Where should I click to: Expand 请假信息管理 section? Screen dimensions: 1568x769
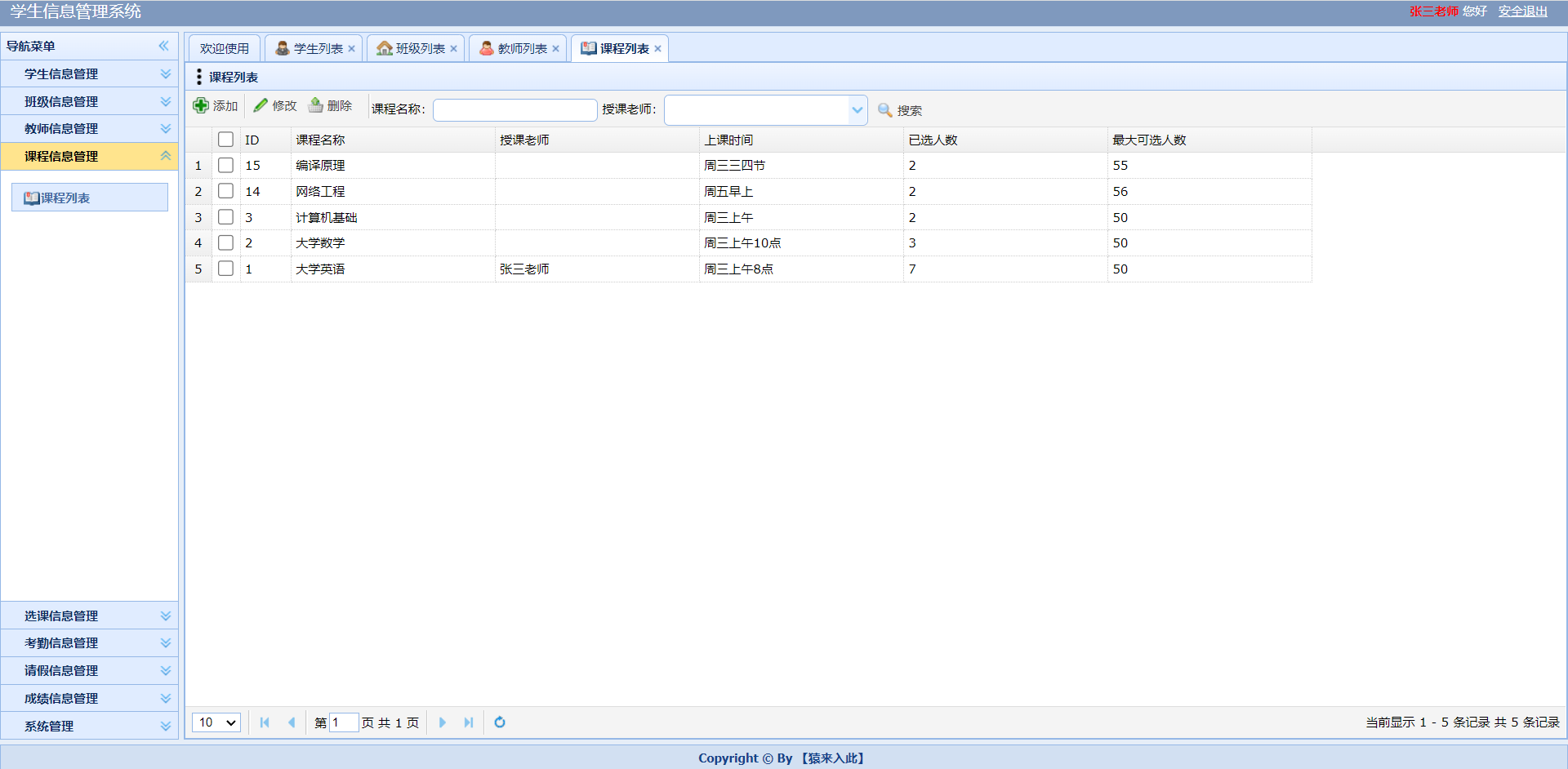(166, 671)
